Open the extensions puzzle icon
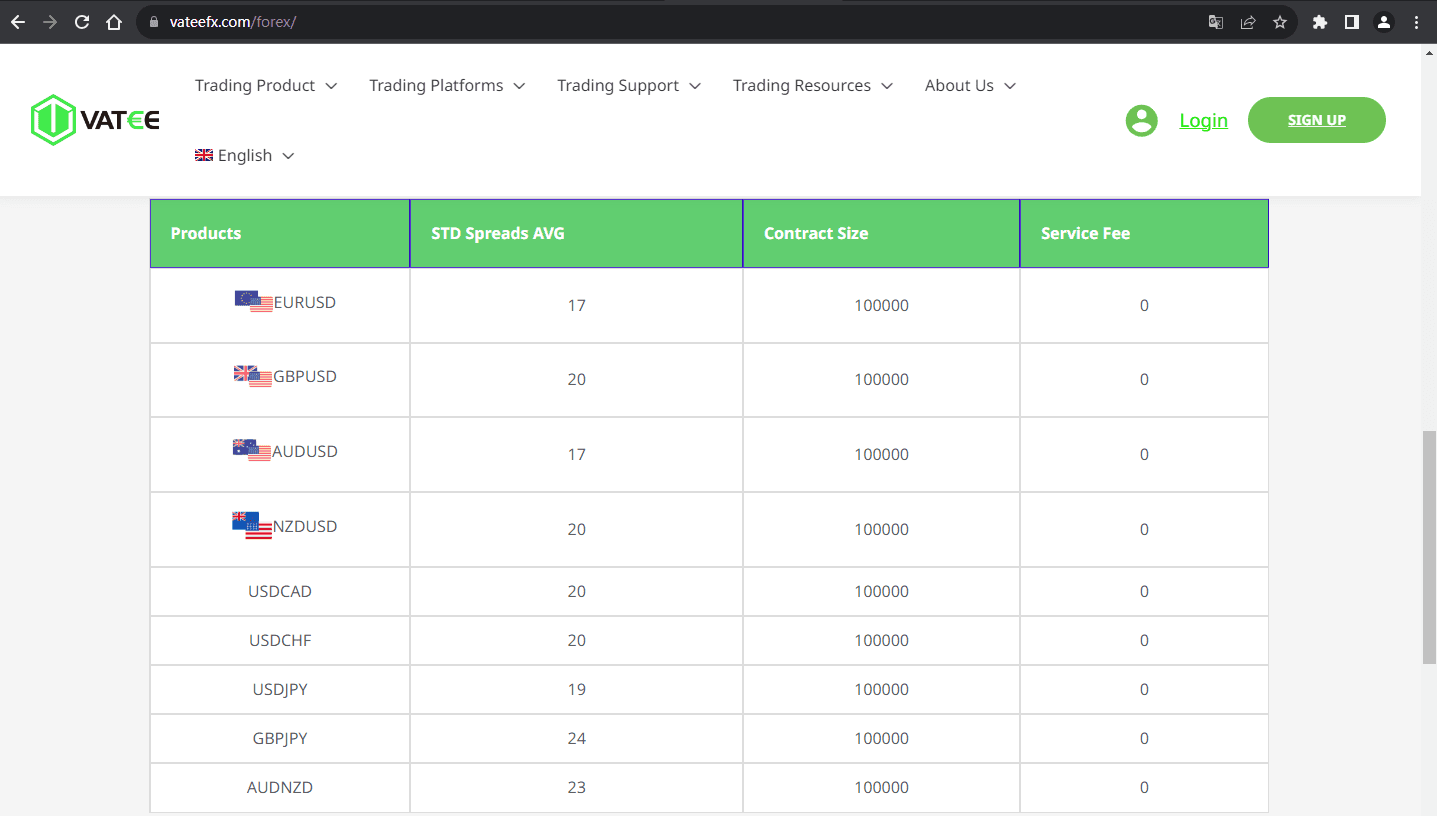Screen dimensions: 1437x816 1320,22
